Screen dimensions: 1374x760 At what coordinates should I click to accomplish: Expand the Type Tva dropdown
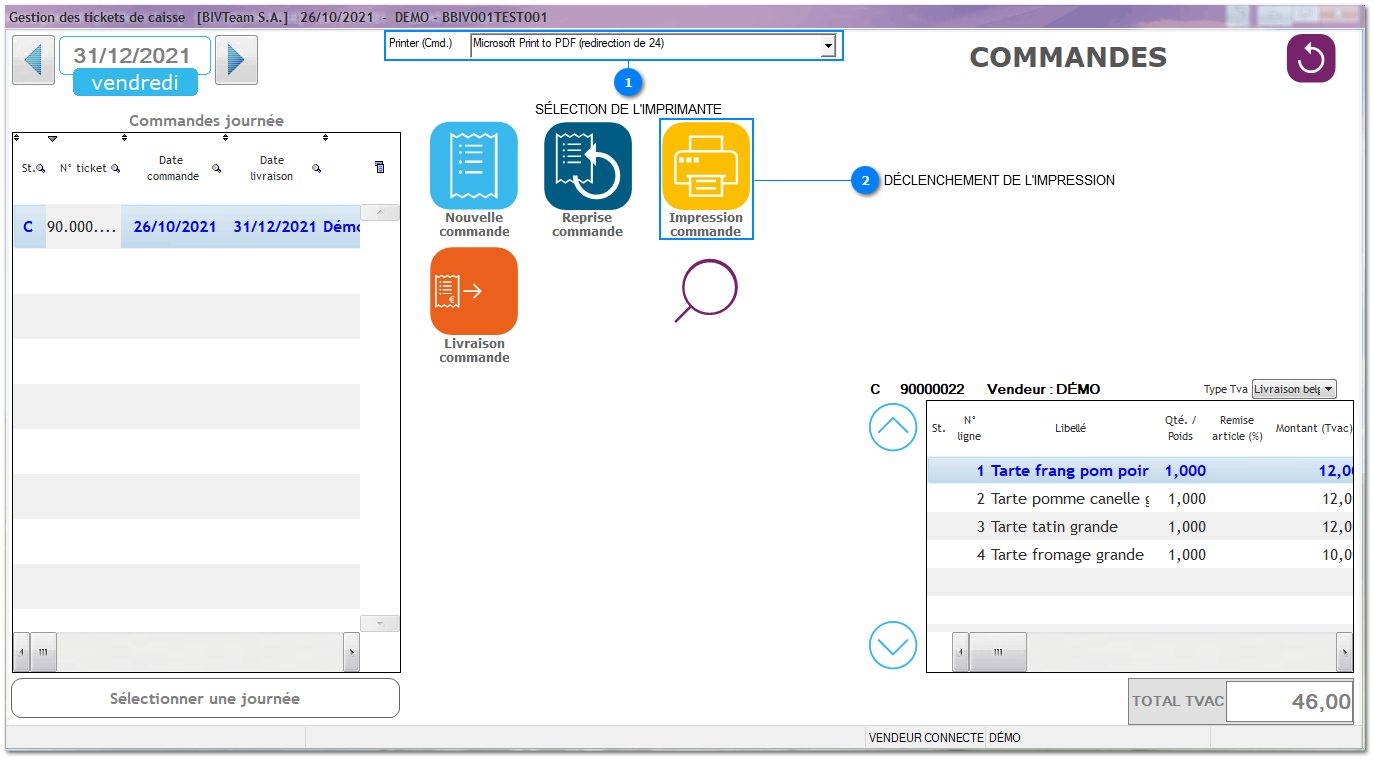pyautogui.click(x=1328, y=390)
